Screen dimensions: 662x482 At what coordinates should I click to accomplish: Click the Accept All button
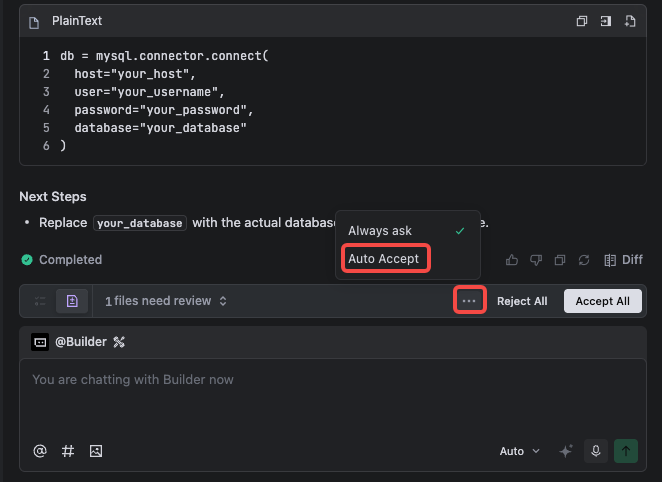602,301
